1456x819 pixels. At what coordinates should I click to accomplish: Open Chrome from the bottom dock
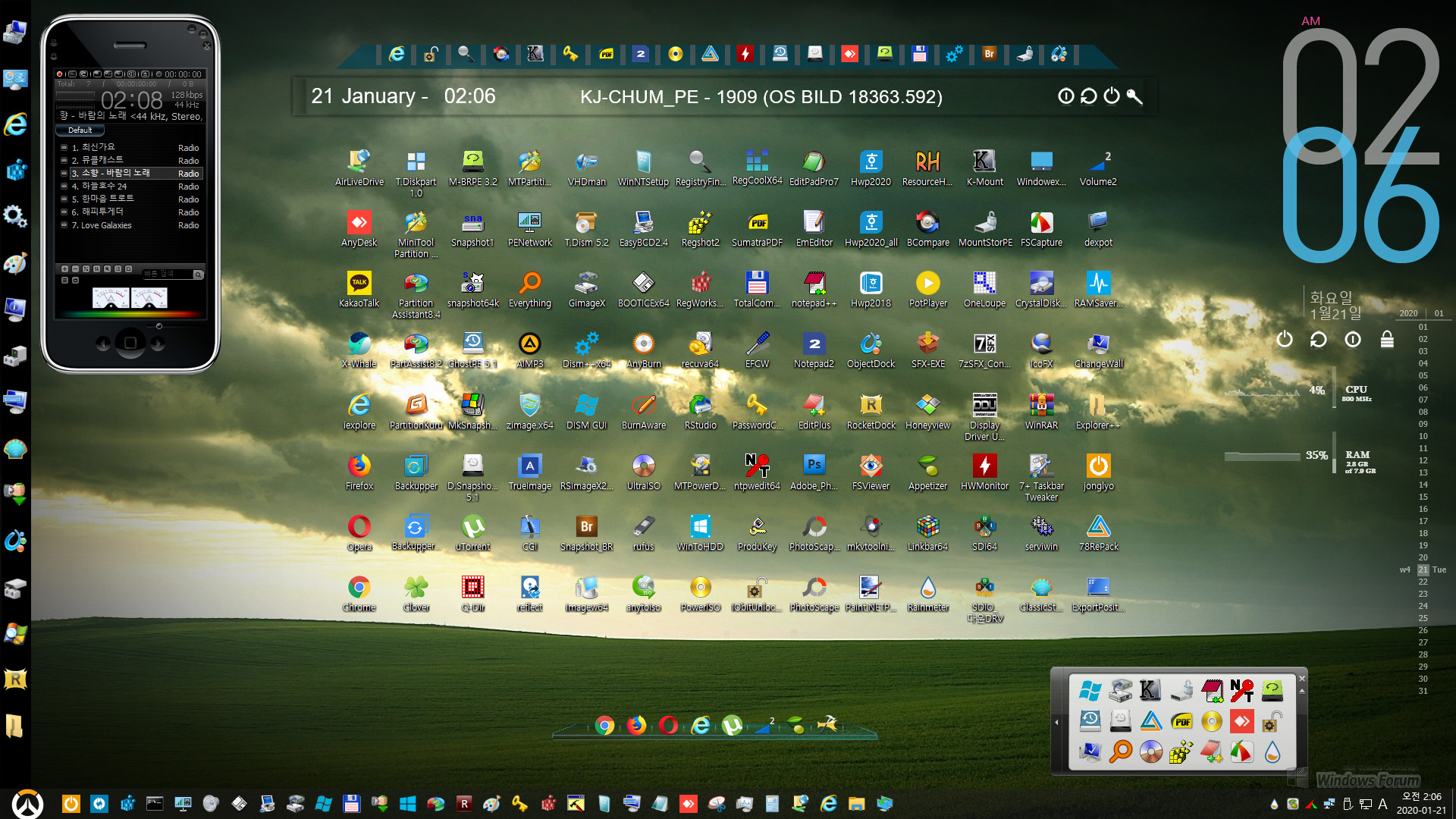(x=604, y=726)
